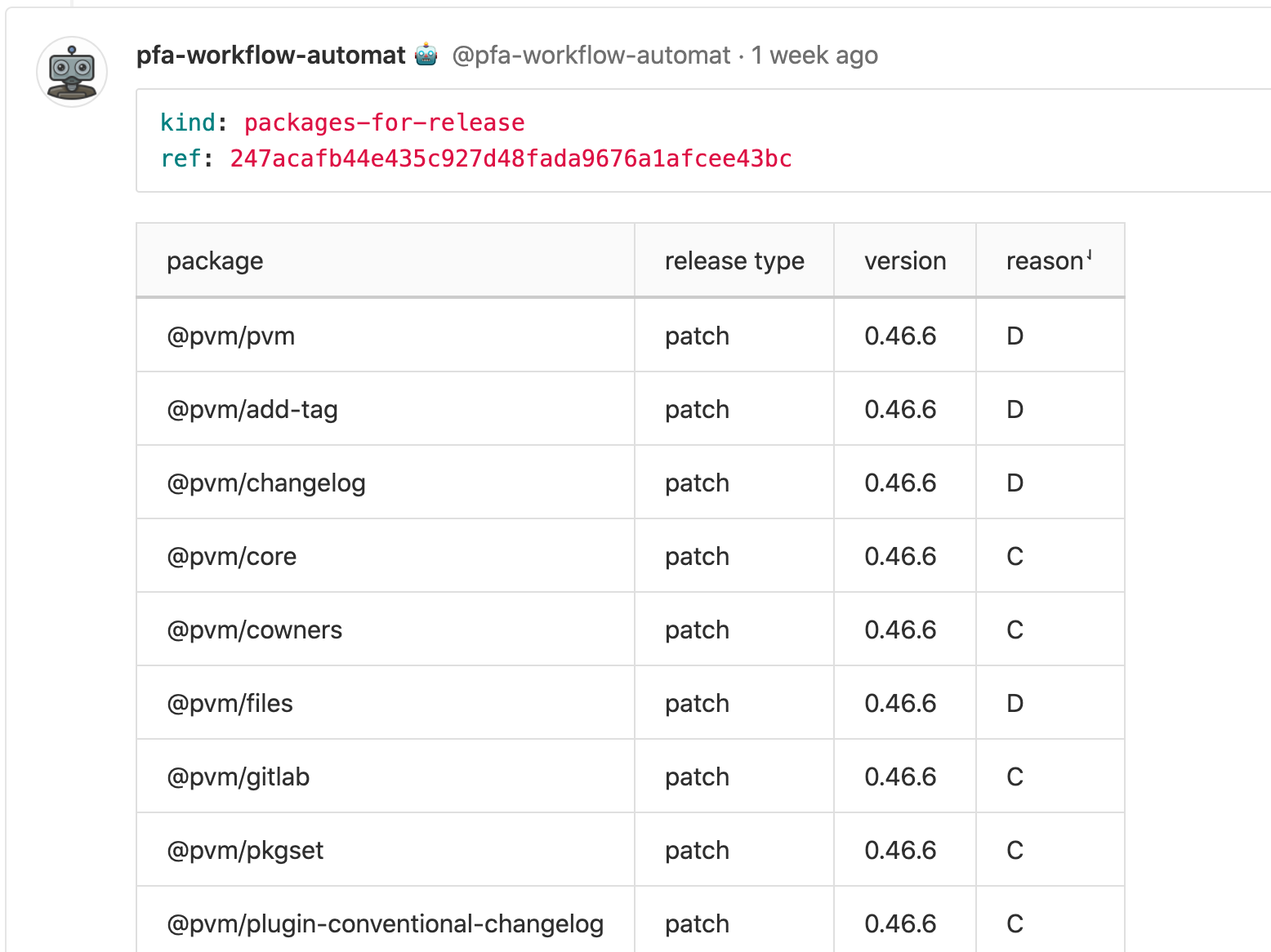Click reason 'D' in the @pvm/add-tag row
The height and width of the screenshot is (952, 1271).
click(x=1015, y=409)
